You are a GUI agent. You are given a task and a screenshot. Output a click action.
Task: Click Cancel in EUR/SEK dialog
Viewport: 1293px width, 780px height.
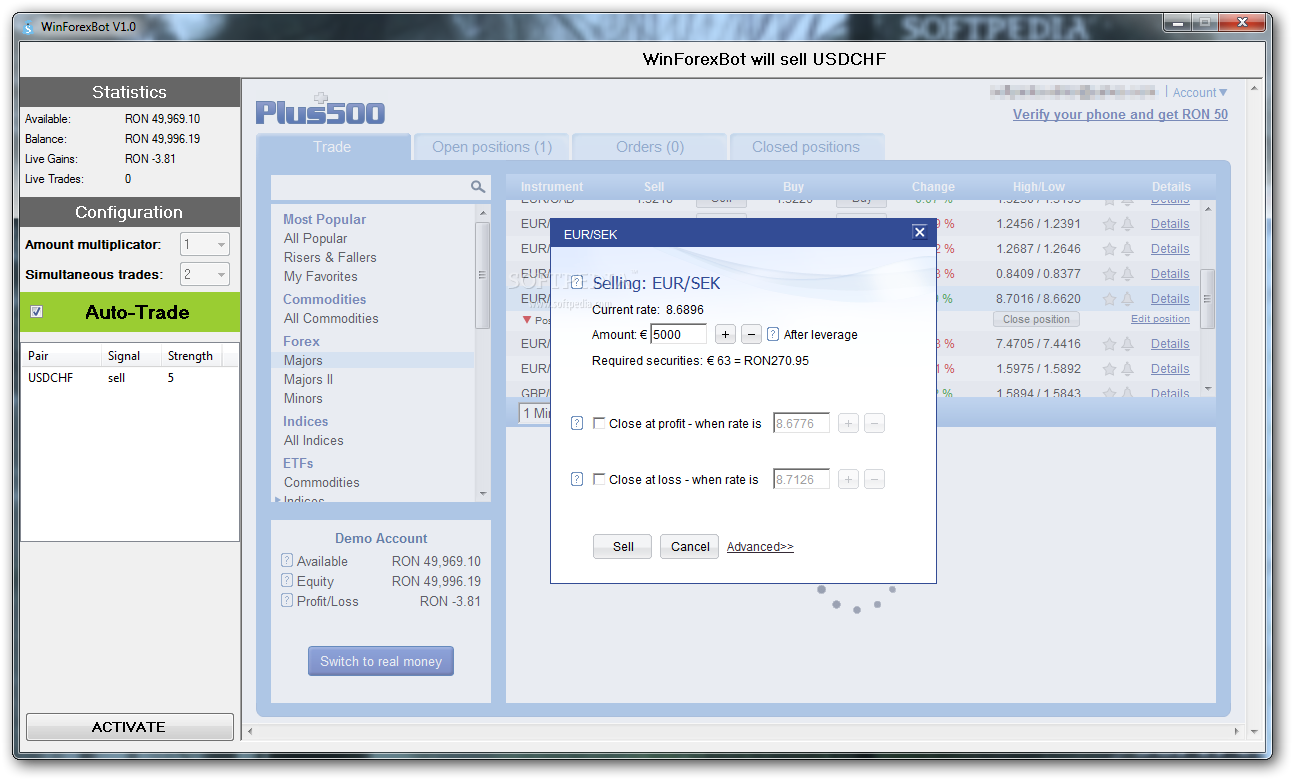pos(690,547)
